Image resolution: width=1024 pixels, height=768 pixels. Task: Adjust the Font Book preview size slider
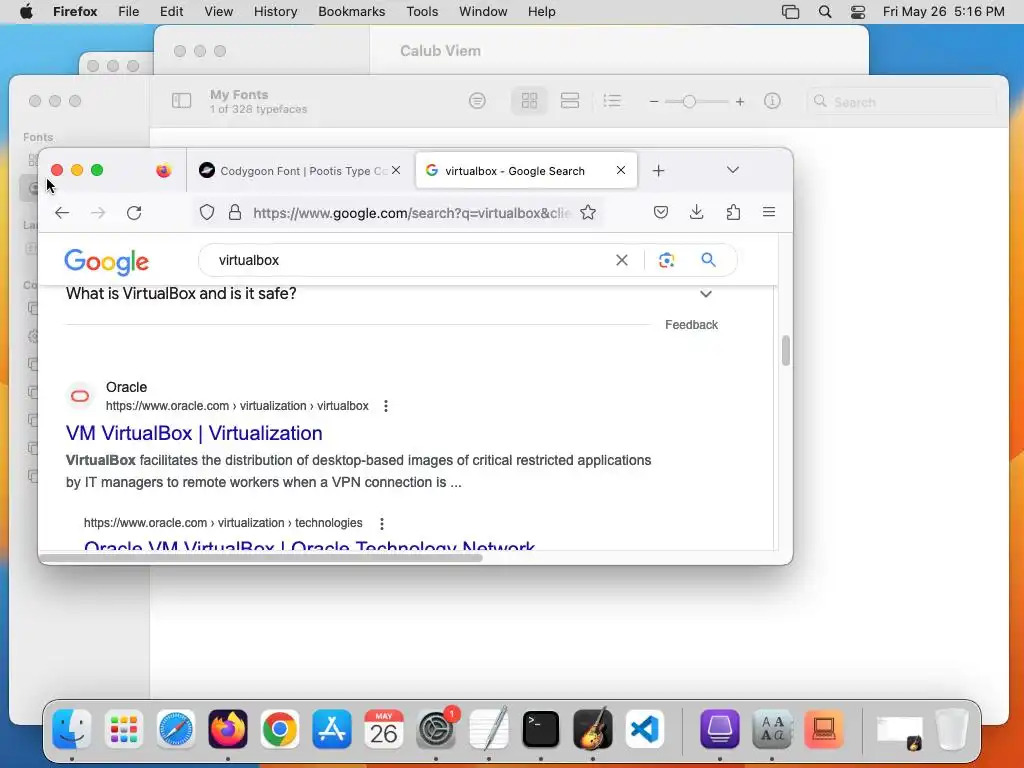689,102
